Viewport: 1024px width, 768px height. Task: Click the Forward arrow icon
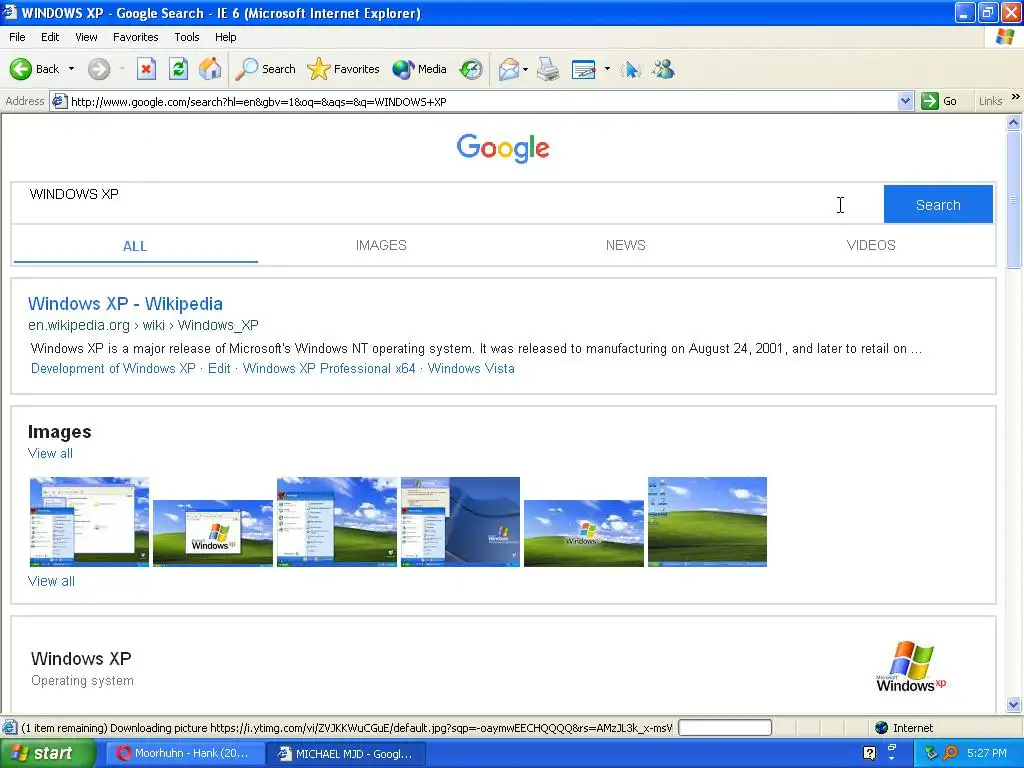click(99, 69)
